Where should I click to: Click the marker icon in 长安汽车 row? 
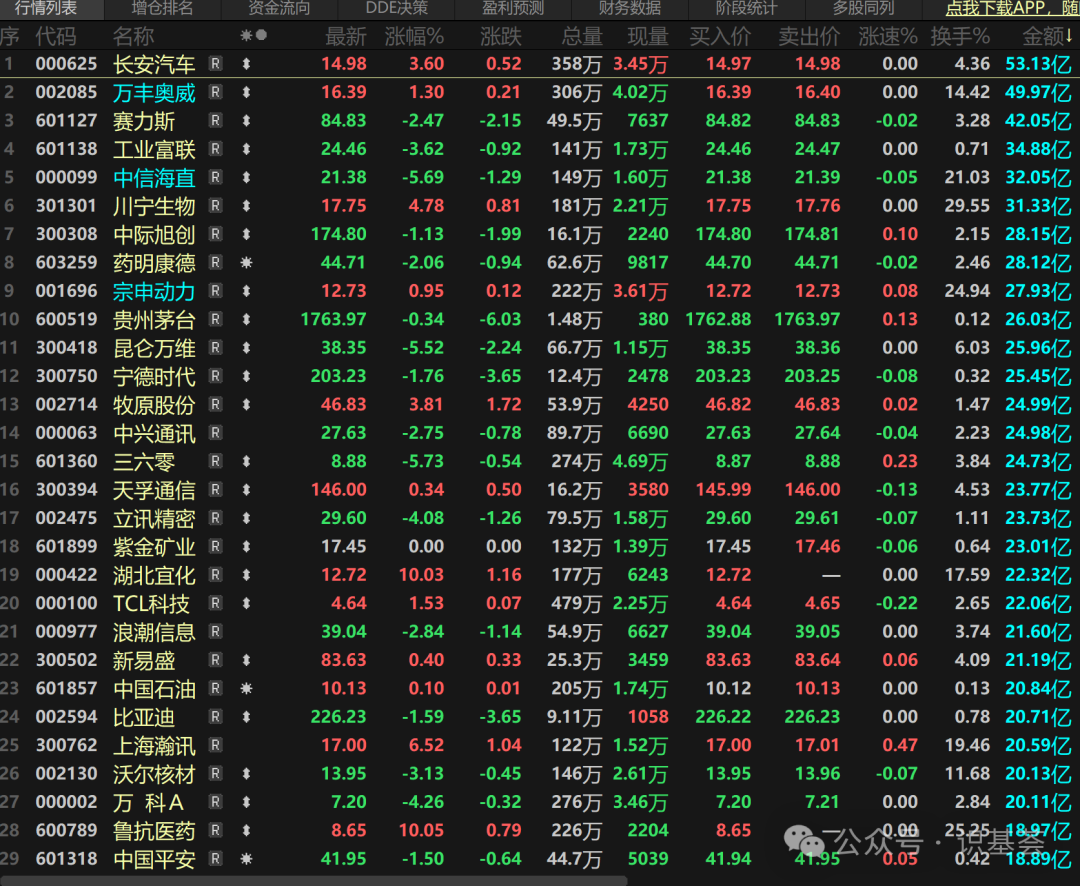(x=247, y=64)
